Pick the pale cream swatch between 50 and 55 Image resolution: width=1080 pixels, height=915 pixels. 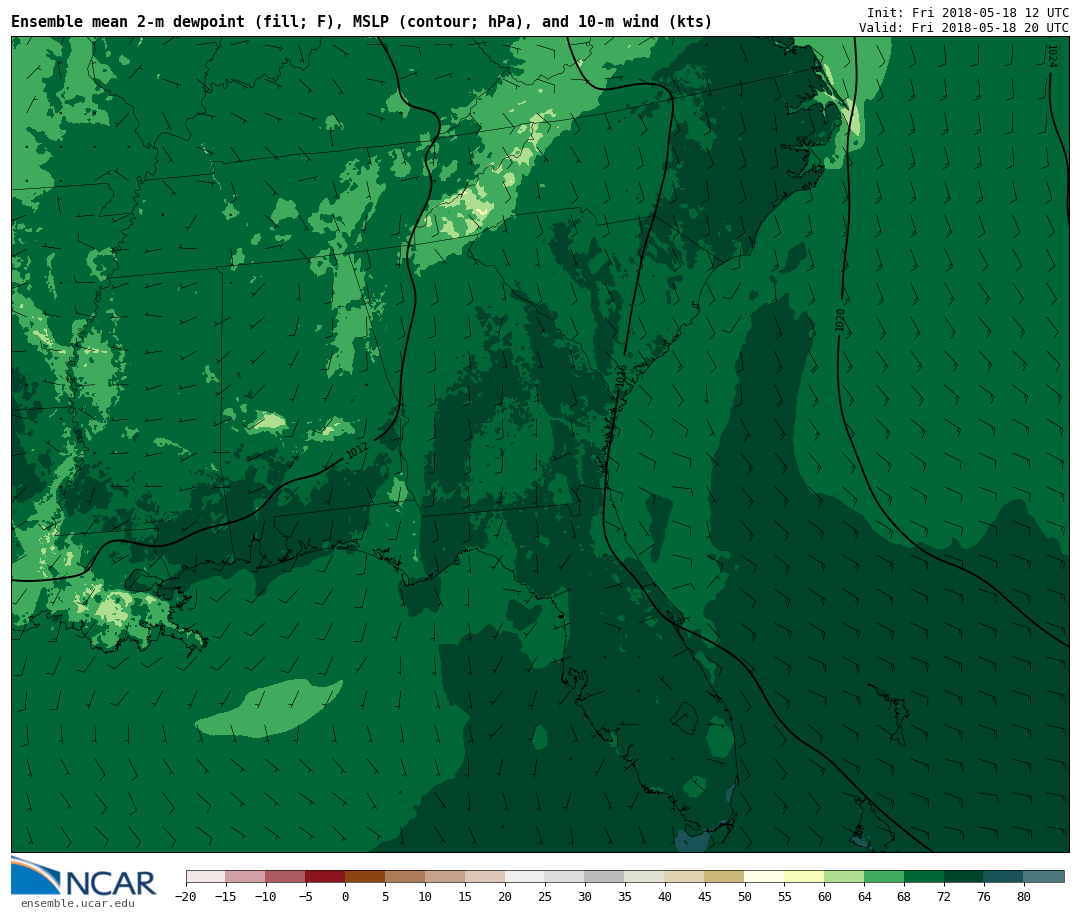(x=765, y=877)
